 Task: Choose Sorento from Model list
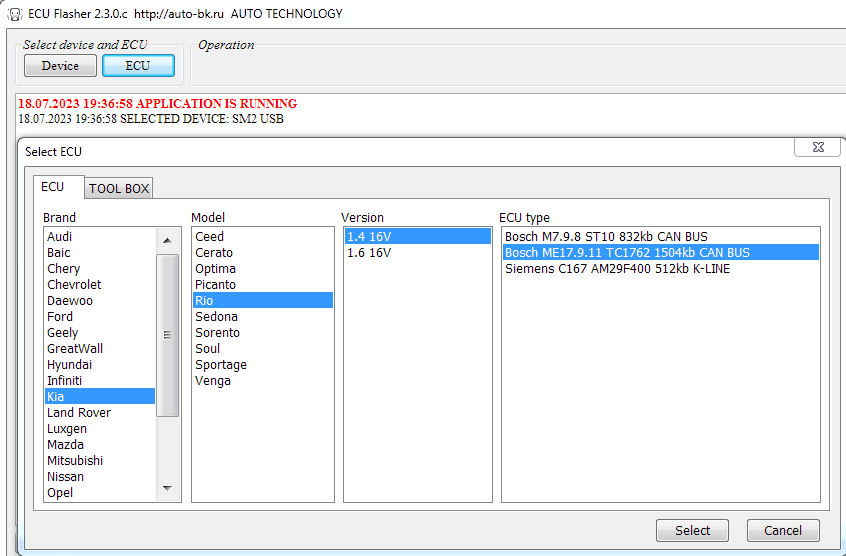[x=218, y=333]
